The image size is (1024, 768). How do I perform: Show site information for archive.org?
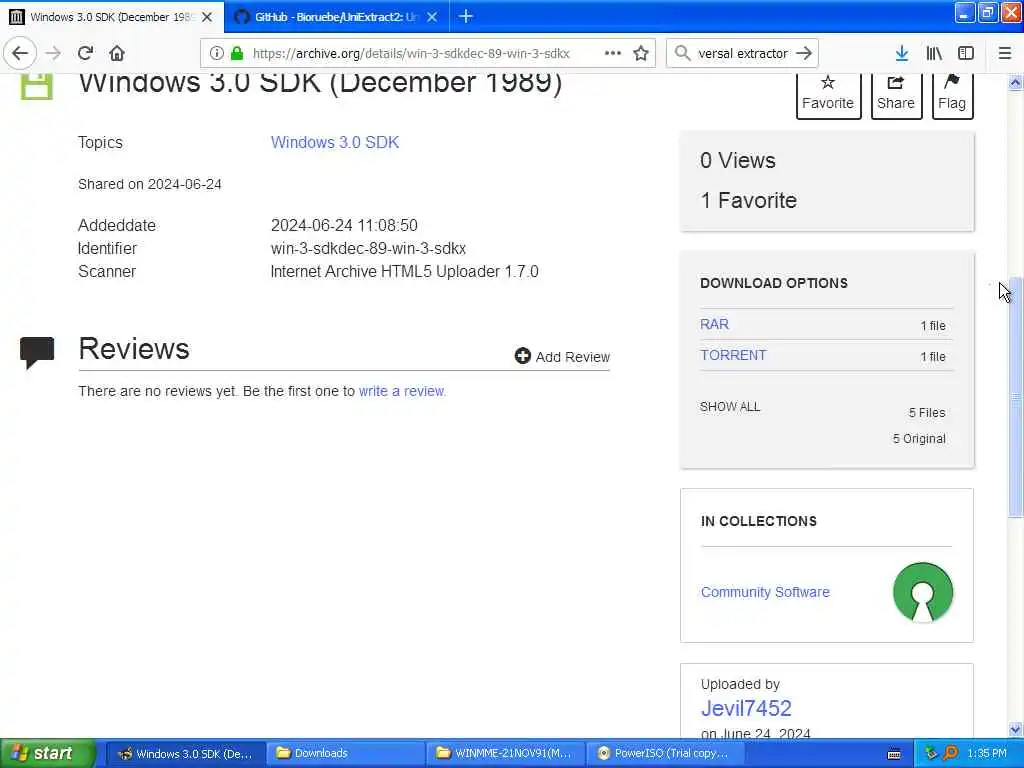pos(216,53)
